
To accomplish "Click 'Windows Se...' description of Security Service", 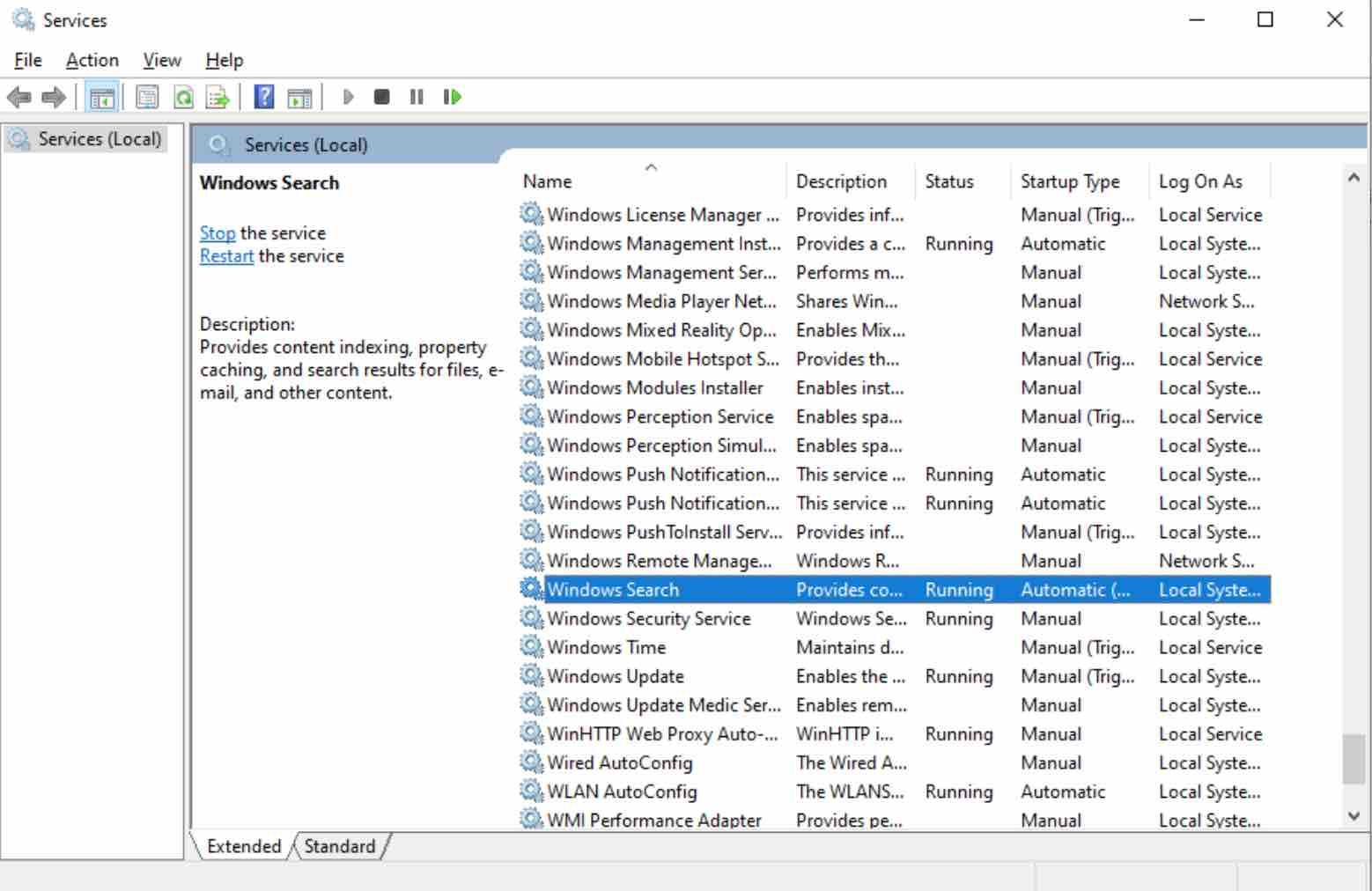I will coord(852,619).
